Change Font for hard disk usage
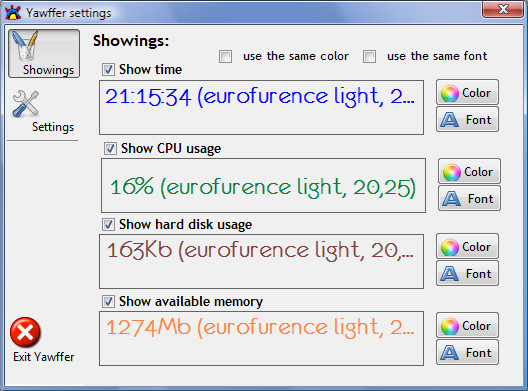Viewport: 528px width, 391px height. pyautogui.click(x=467, y=273)
